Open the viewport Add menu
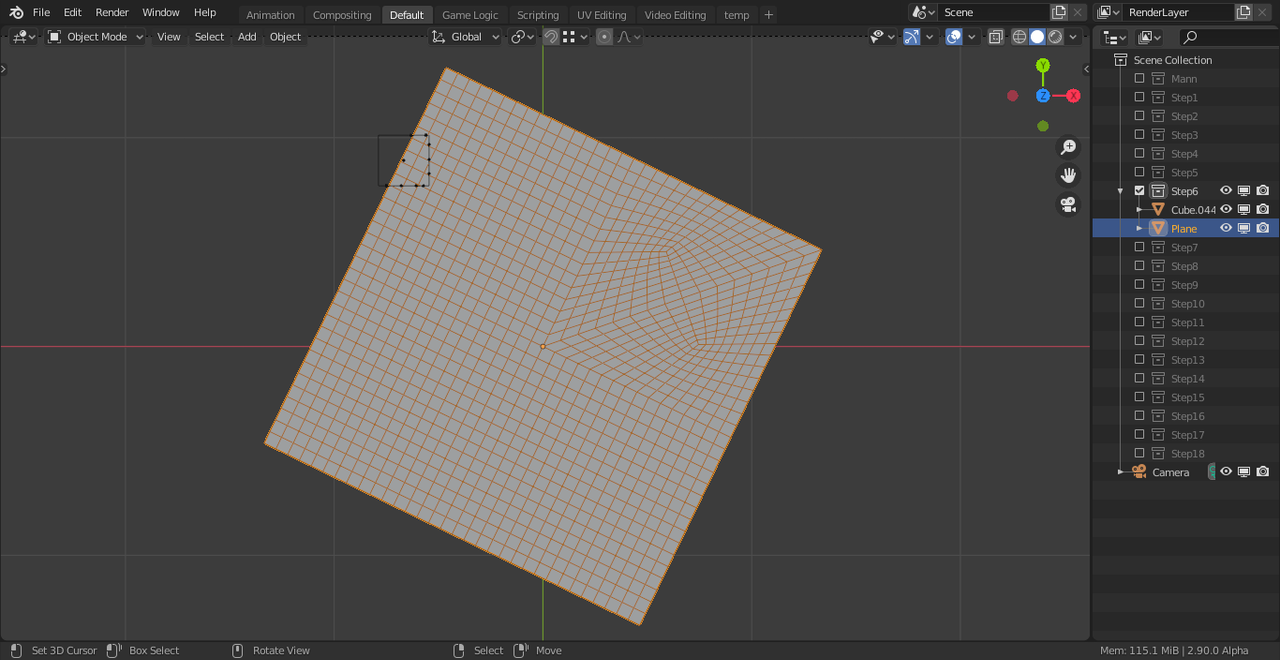Image resolution: width=1280 pixels, height=660 pixels. [247, 37]
